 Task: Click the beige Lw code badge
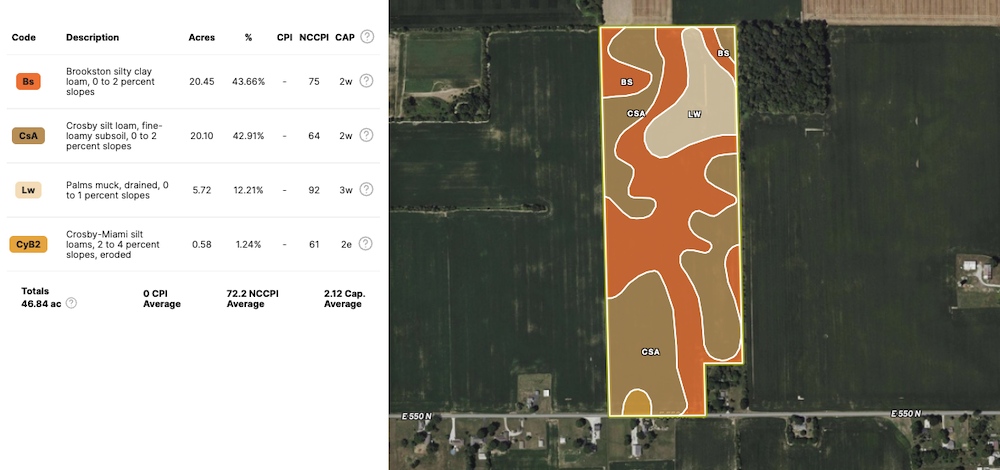pos(29,190)
